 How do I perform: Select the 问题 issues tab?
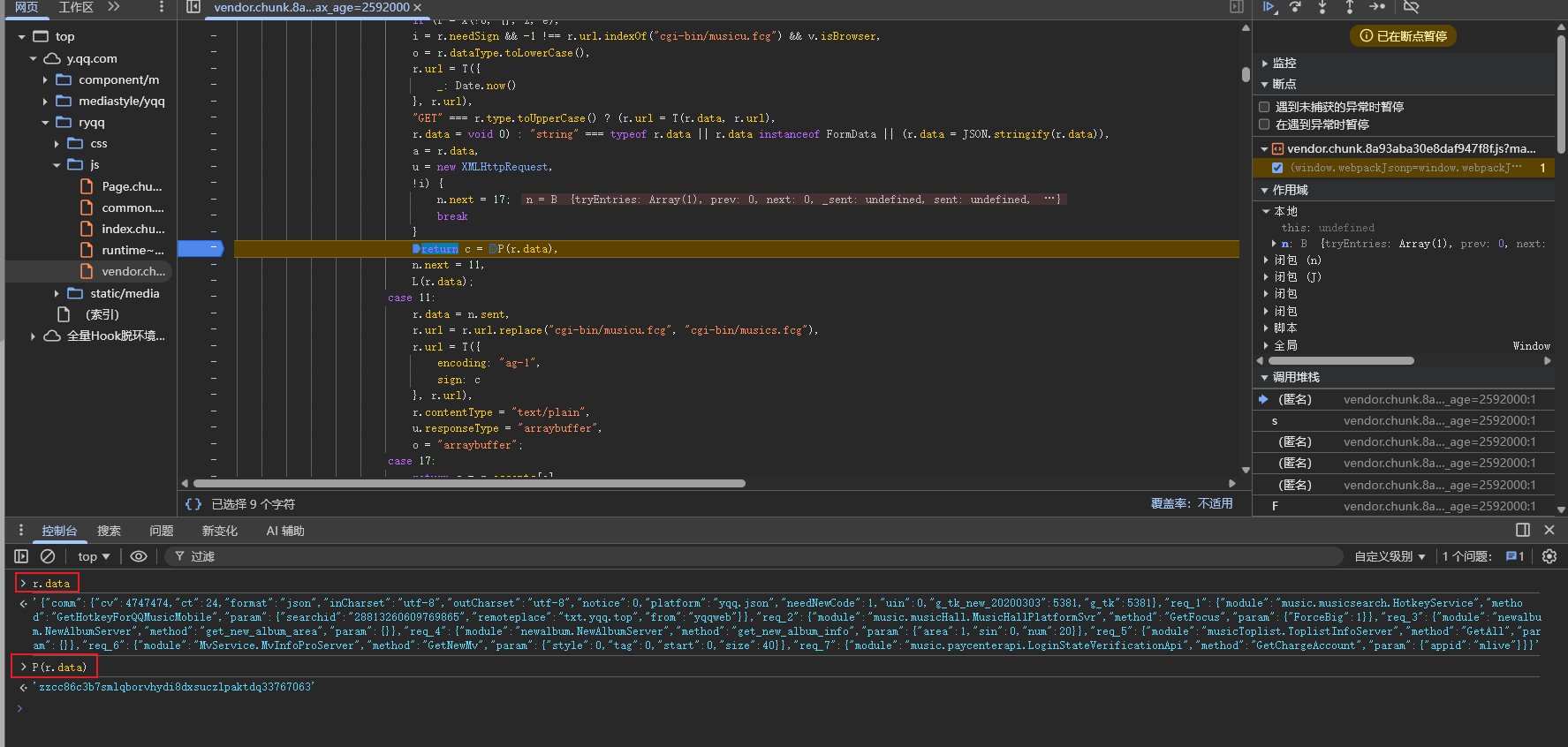tap(161, 531)
